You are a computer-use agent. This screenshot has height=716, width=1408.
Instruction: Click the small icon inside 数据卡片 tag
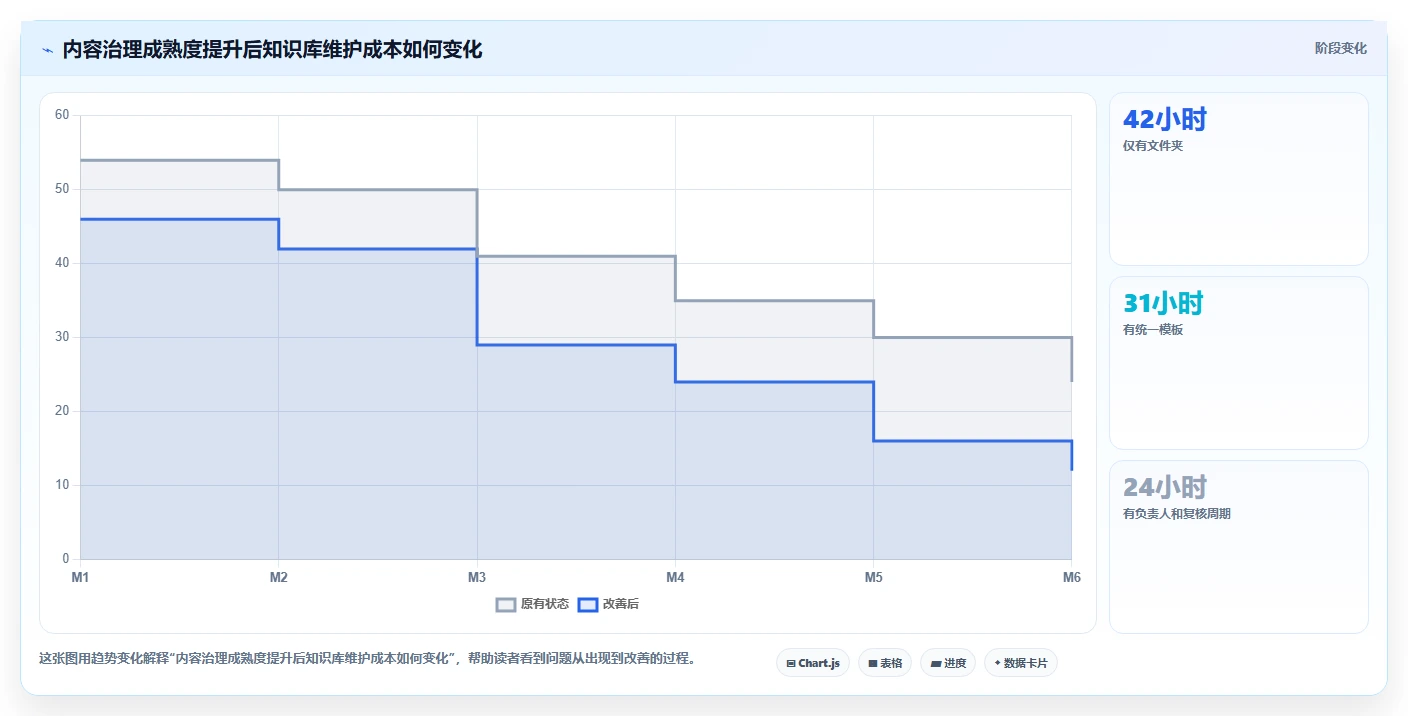point(997,663)
